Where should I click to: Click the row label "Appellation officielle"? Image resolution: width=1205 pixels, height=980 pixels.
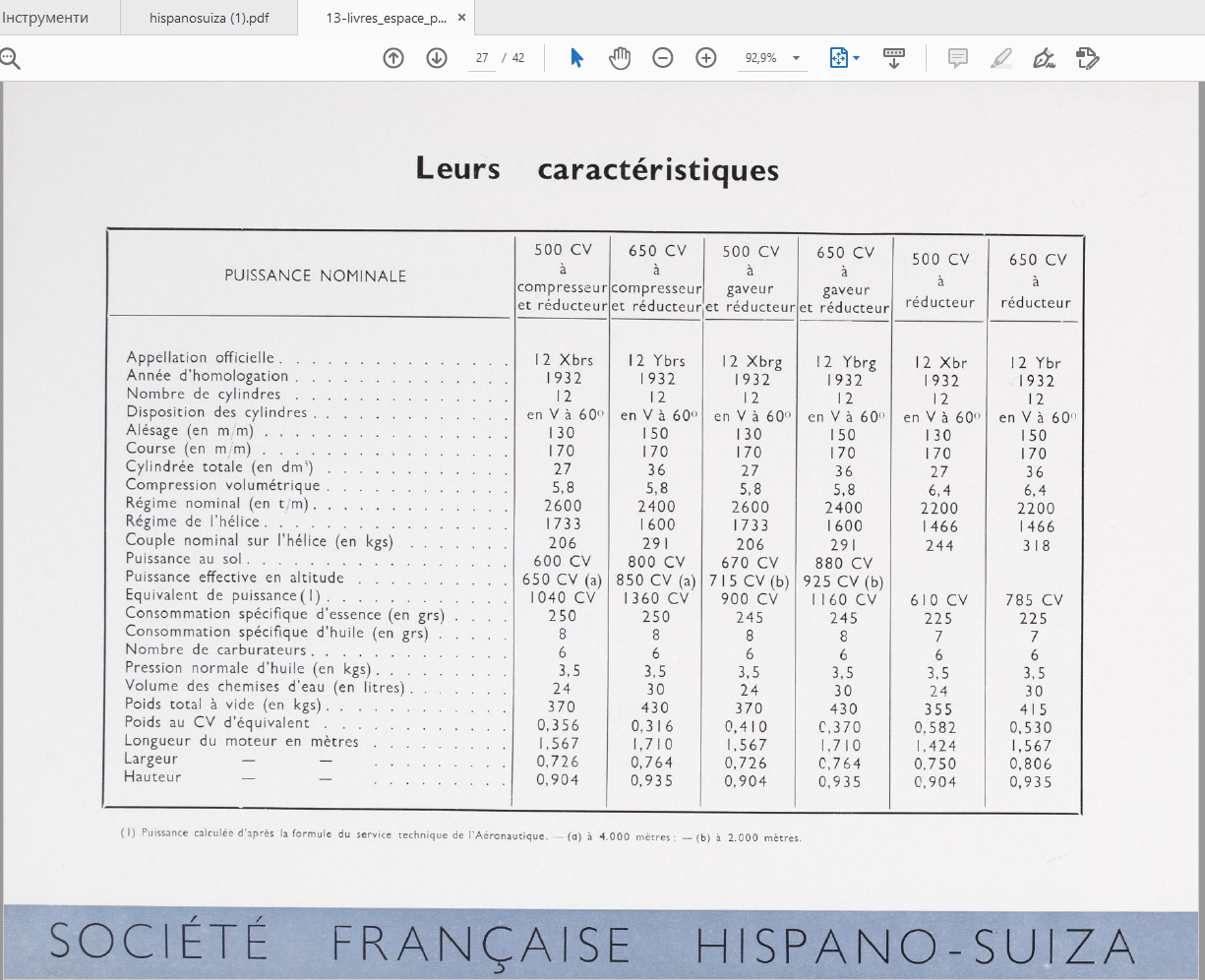point(201,357)
